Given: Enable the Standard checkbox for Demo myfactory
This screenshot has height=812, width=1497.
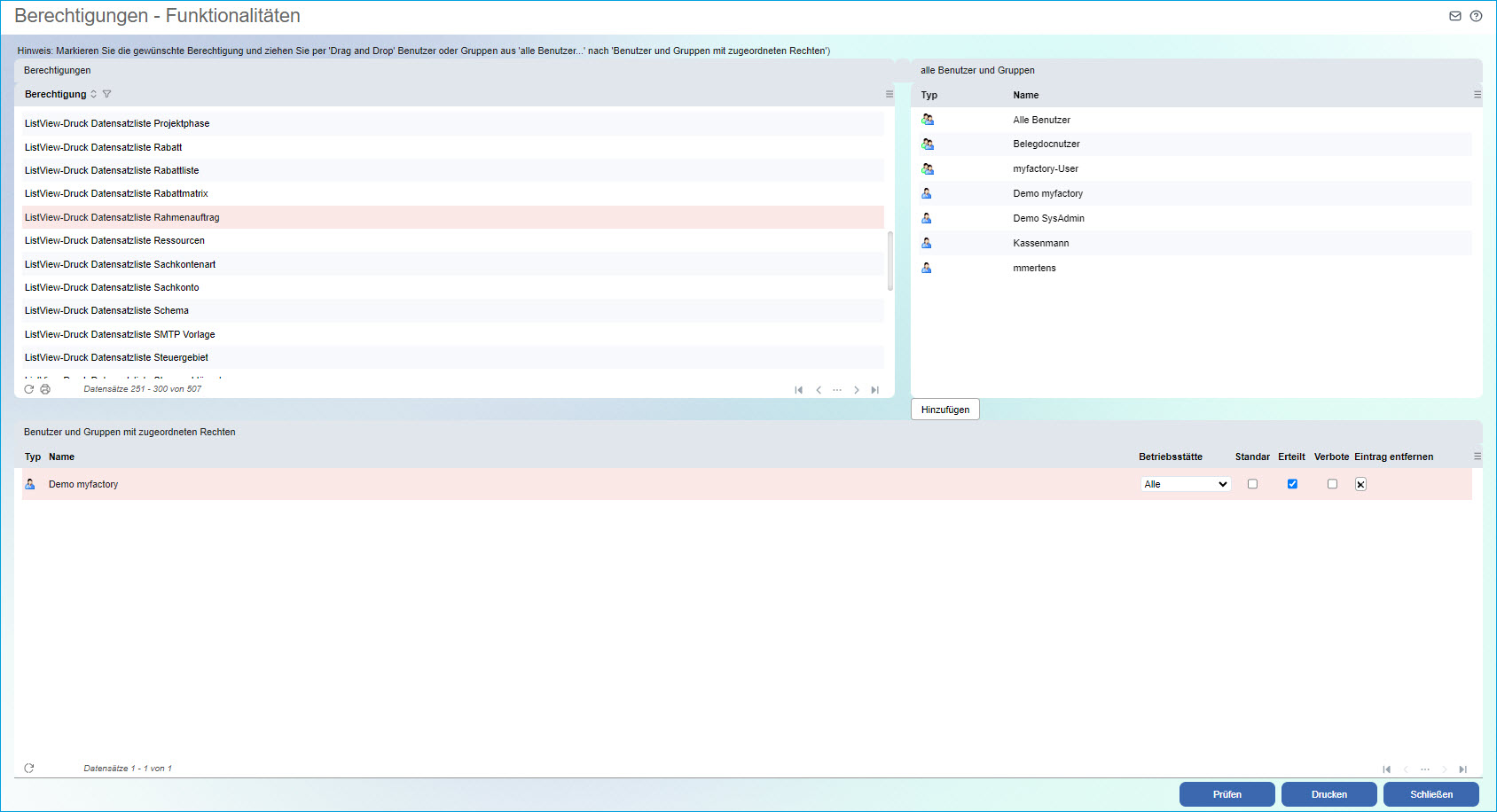Looking at the screenshot, I should 1252,484.
